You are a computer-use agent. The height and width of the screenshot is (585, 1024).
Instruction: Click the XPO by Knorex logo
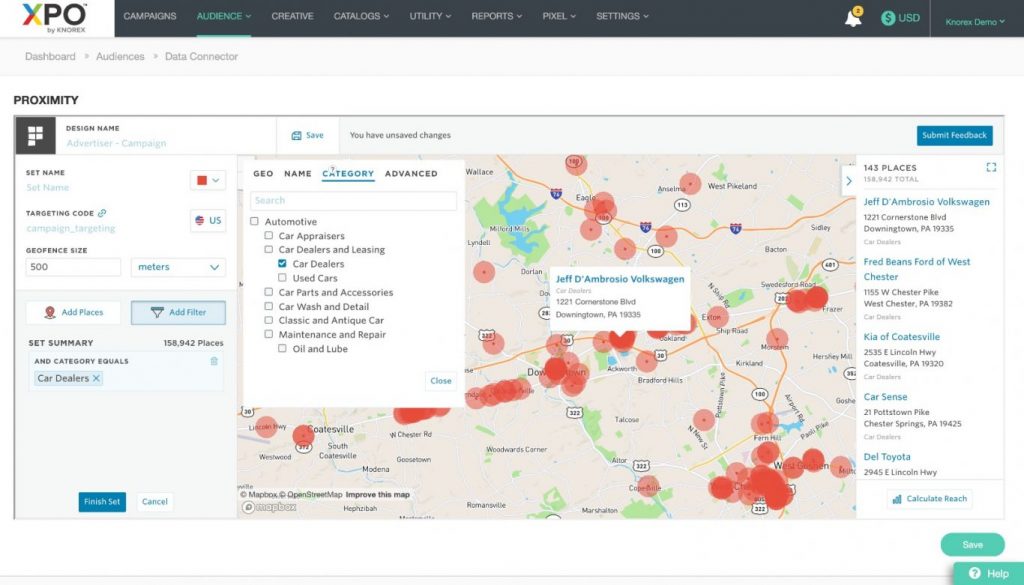pos(54,18)
